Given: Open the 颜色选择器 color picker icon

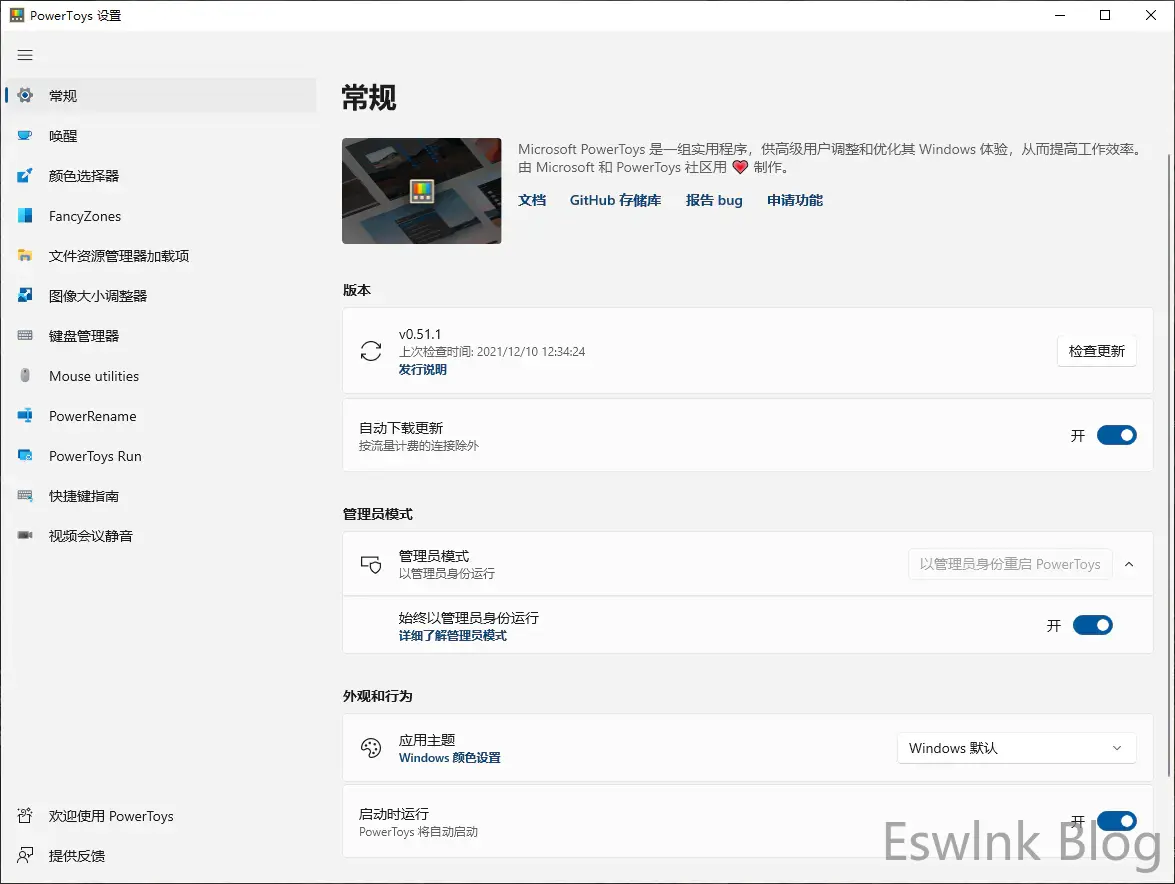Looking at the screenshot, I should [25, 176].
